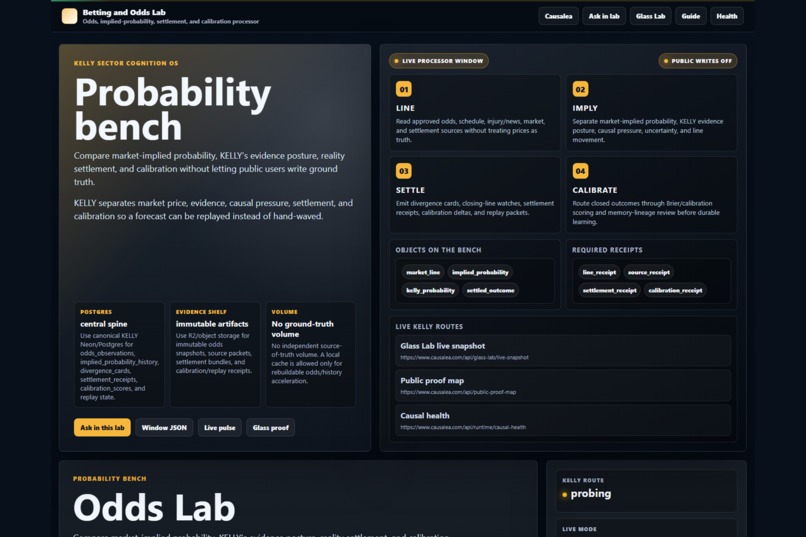This screenshot has width=806, height=537.
Task: Click the SETTLE step card title
Action: pyautogui.click(x=410, y=190)
